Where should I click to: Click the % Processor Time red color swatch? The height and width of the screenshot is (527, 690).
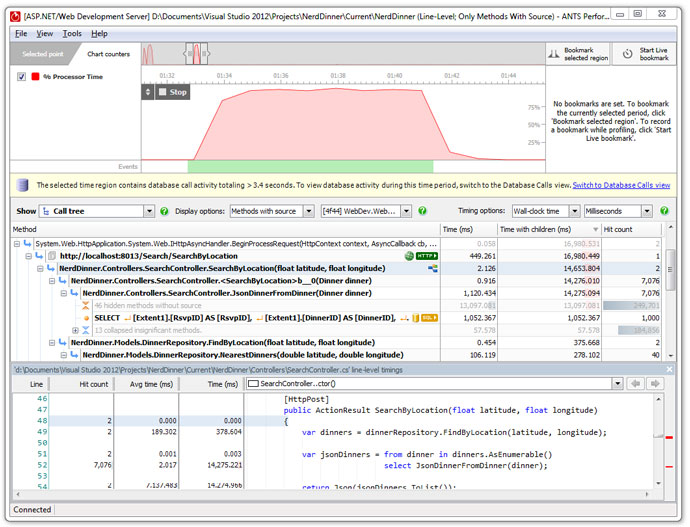click(35, 77)
